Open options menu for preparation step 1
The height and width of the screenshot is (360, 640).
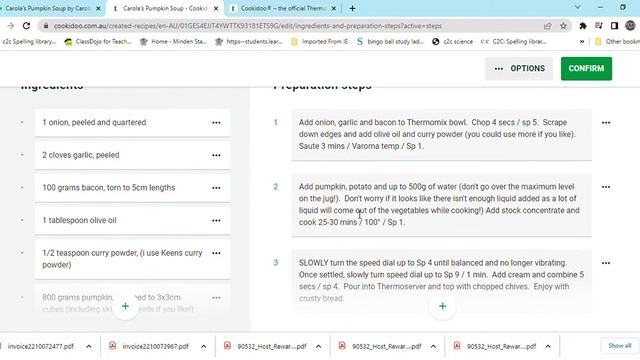606,122
